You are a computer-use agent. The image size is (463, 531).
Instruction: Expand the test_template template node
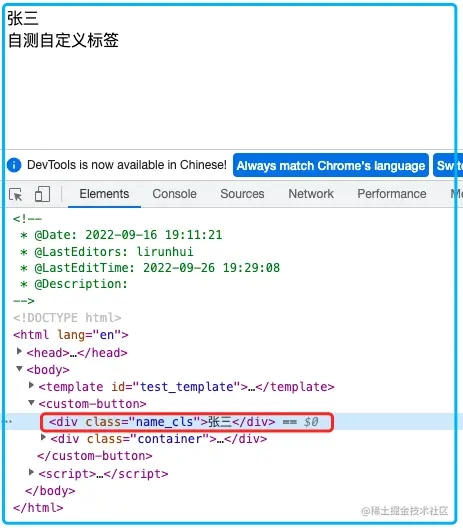pyautogui.click(x=31, y=385)
